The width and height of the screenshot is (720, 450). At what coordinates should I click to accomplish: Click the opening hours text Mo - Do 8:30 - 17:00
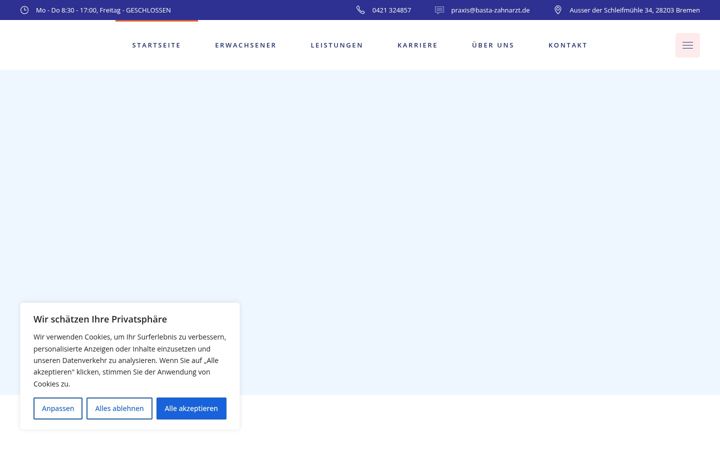point(103,10)
